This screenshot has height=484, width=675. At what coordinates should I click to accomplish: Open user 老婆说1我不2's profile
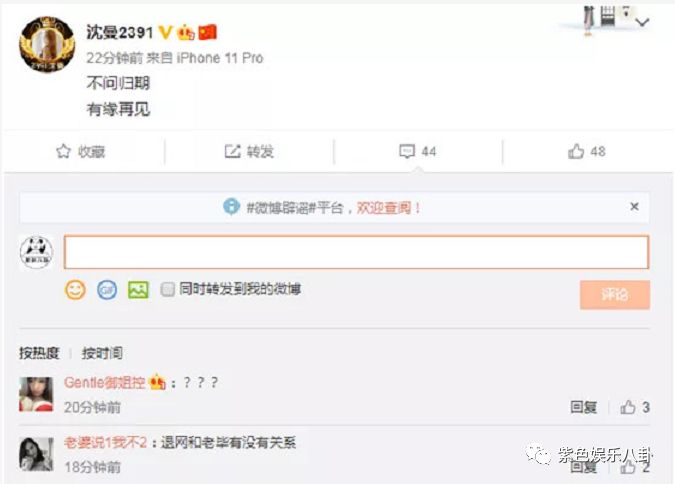click(x=105, y=442)
